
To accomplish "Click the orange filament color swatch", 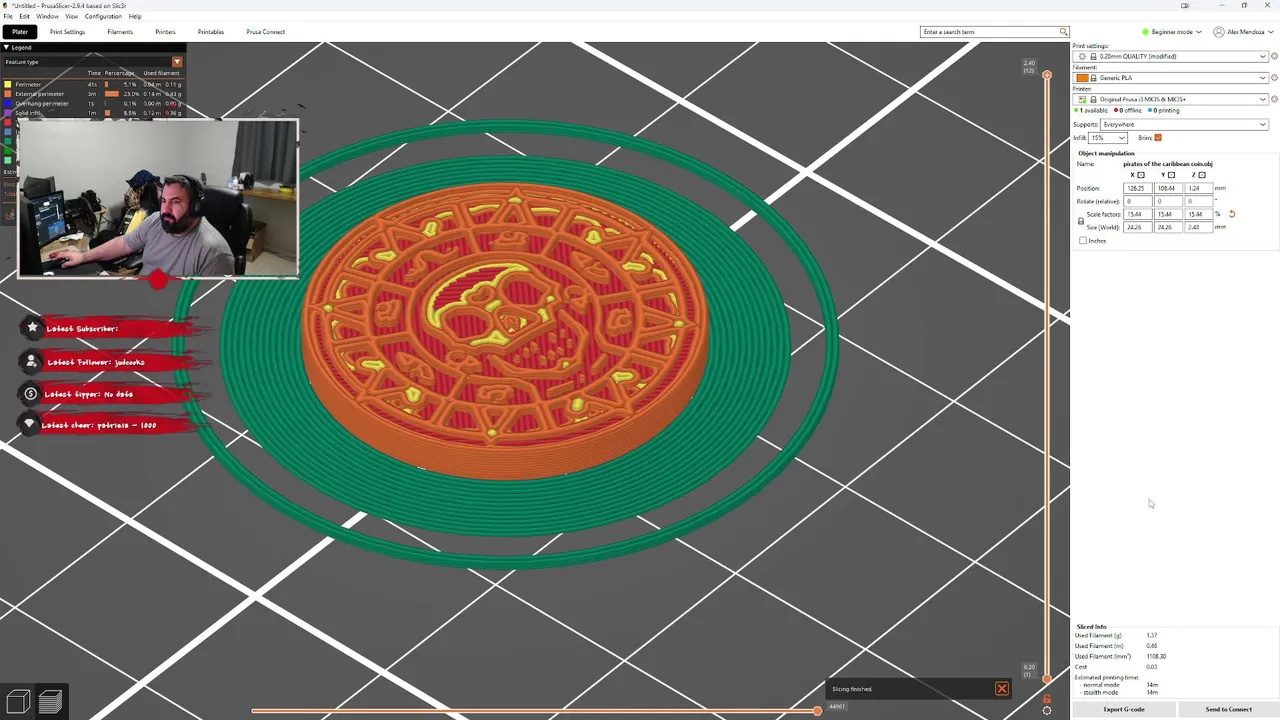I will (1082, 78).
